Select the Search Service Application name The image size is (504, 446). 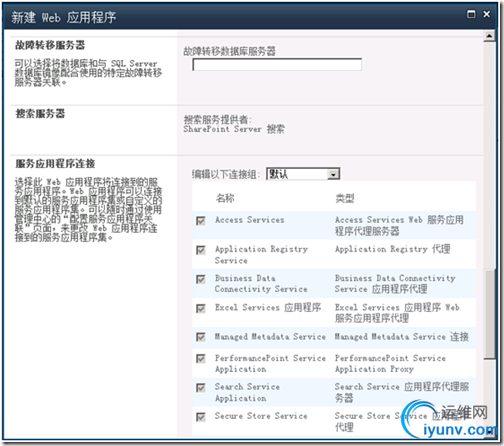(x=247, y=393)
